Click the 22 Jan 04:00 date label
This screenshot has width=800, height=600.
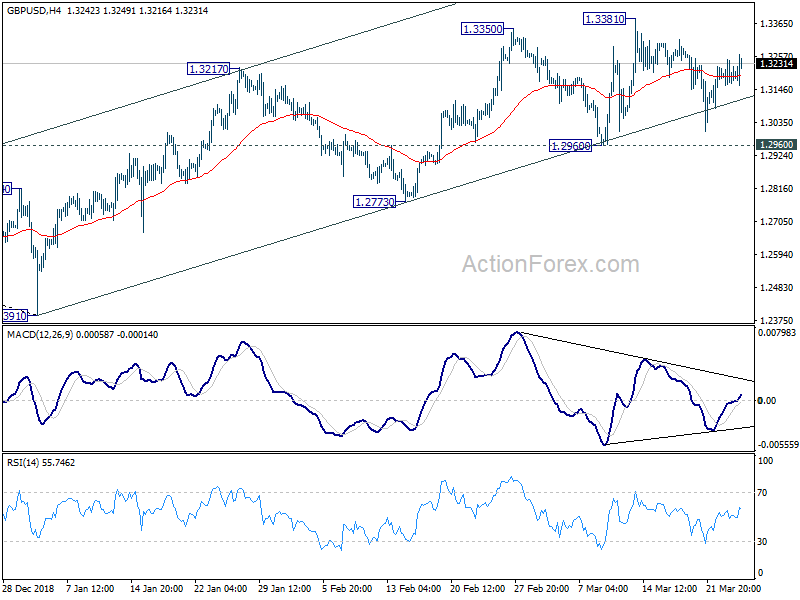(220, 588)
